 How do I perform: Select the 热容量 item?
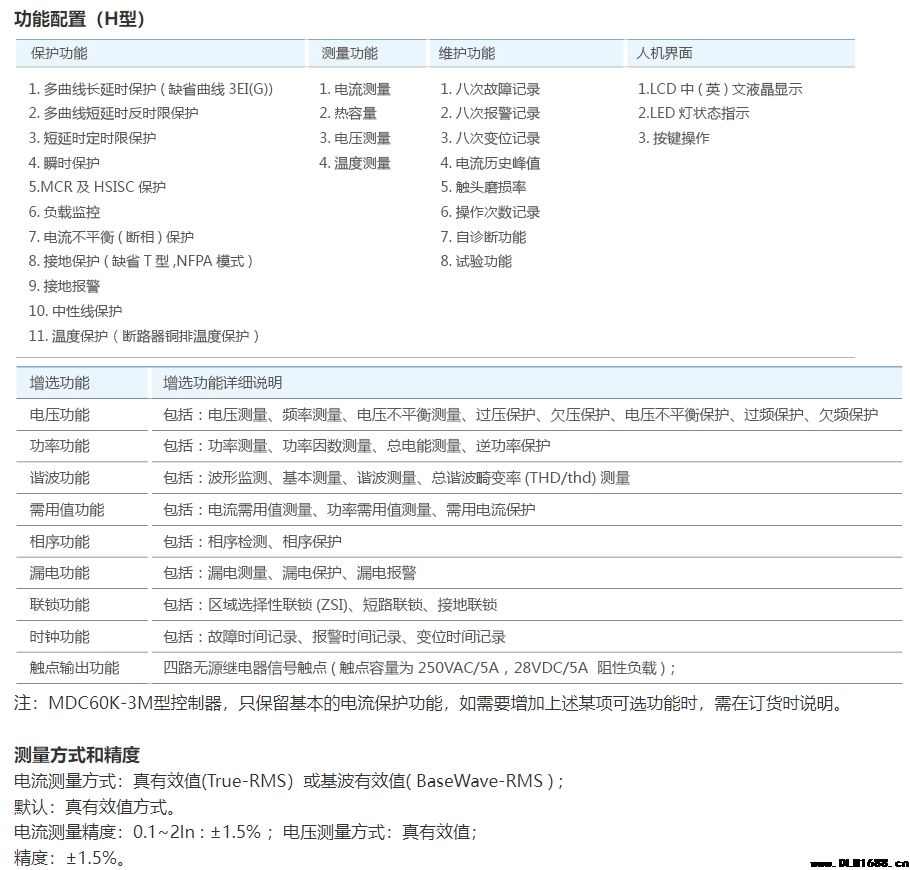coord(348,113)
